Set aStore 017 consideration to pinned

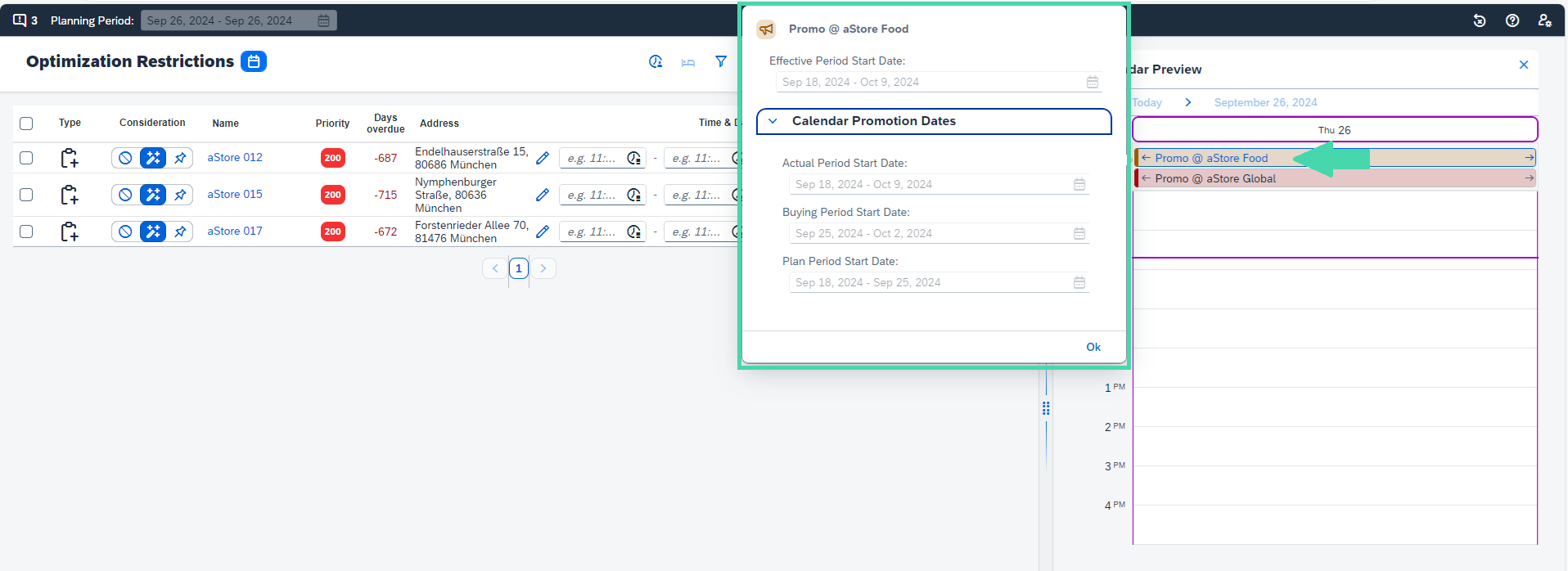[180, 232]
